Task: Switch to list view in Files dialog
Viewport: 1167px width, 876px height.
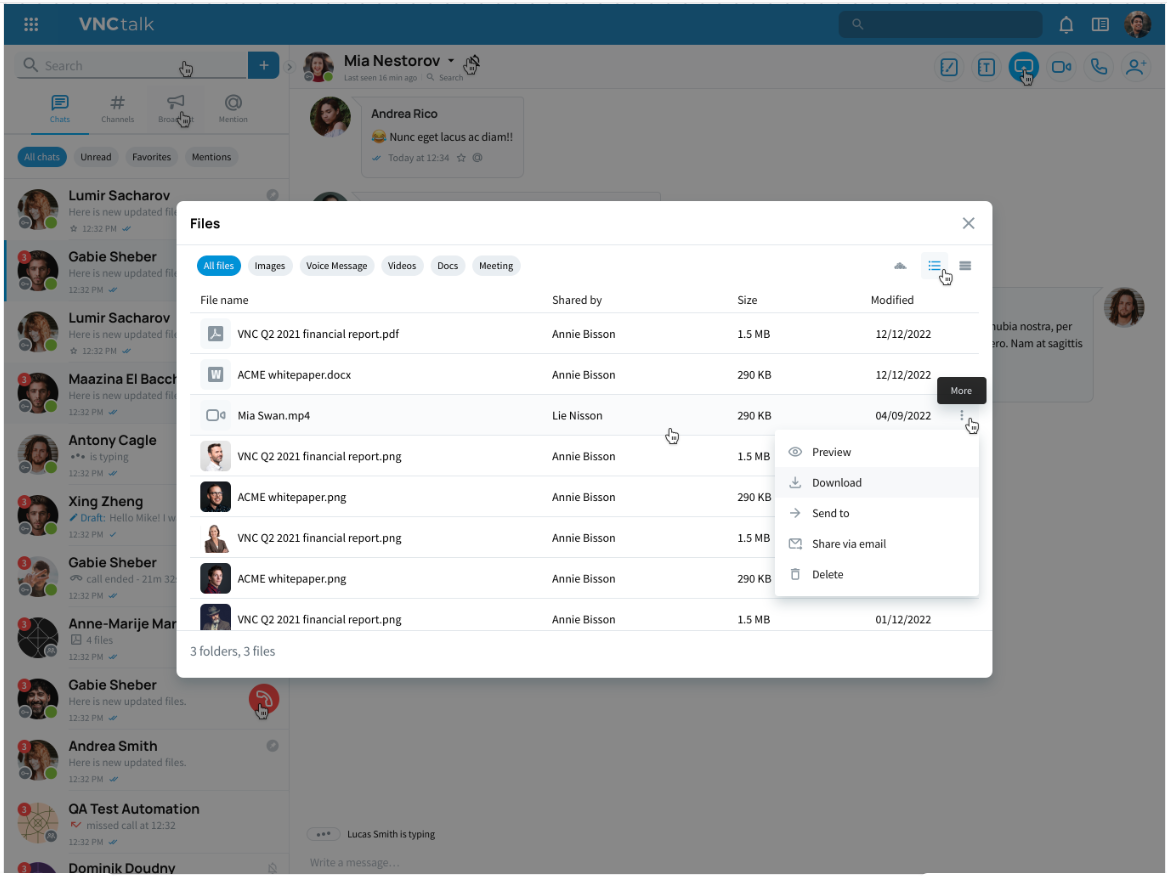Action: 934,266
